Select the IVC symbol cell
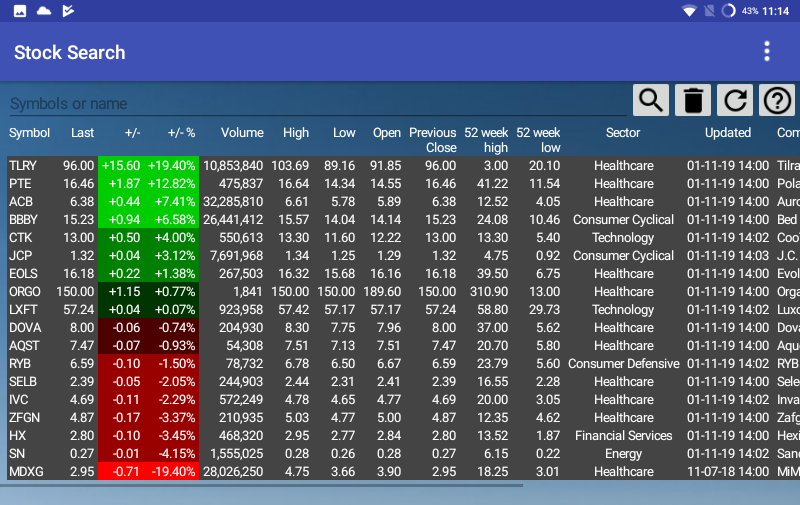This screenshot has width=800, height=505. (18, 399)
